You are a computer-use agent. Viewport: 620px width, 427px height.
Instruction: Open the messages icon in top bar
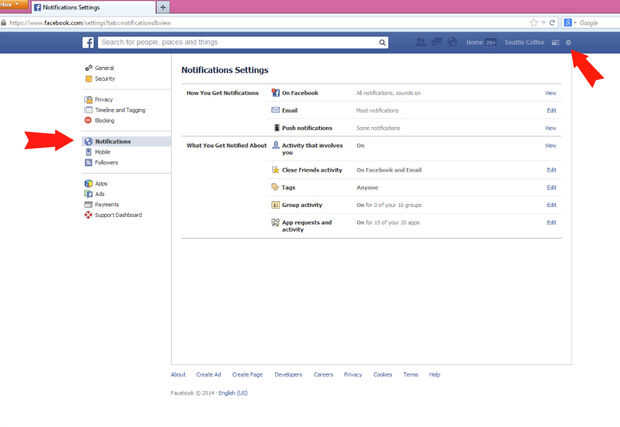(x=437, y=42)
